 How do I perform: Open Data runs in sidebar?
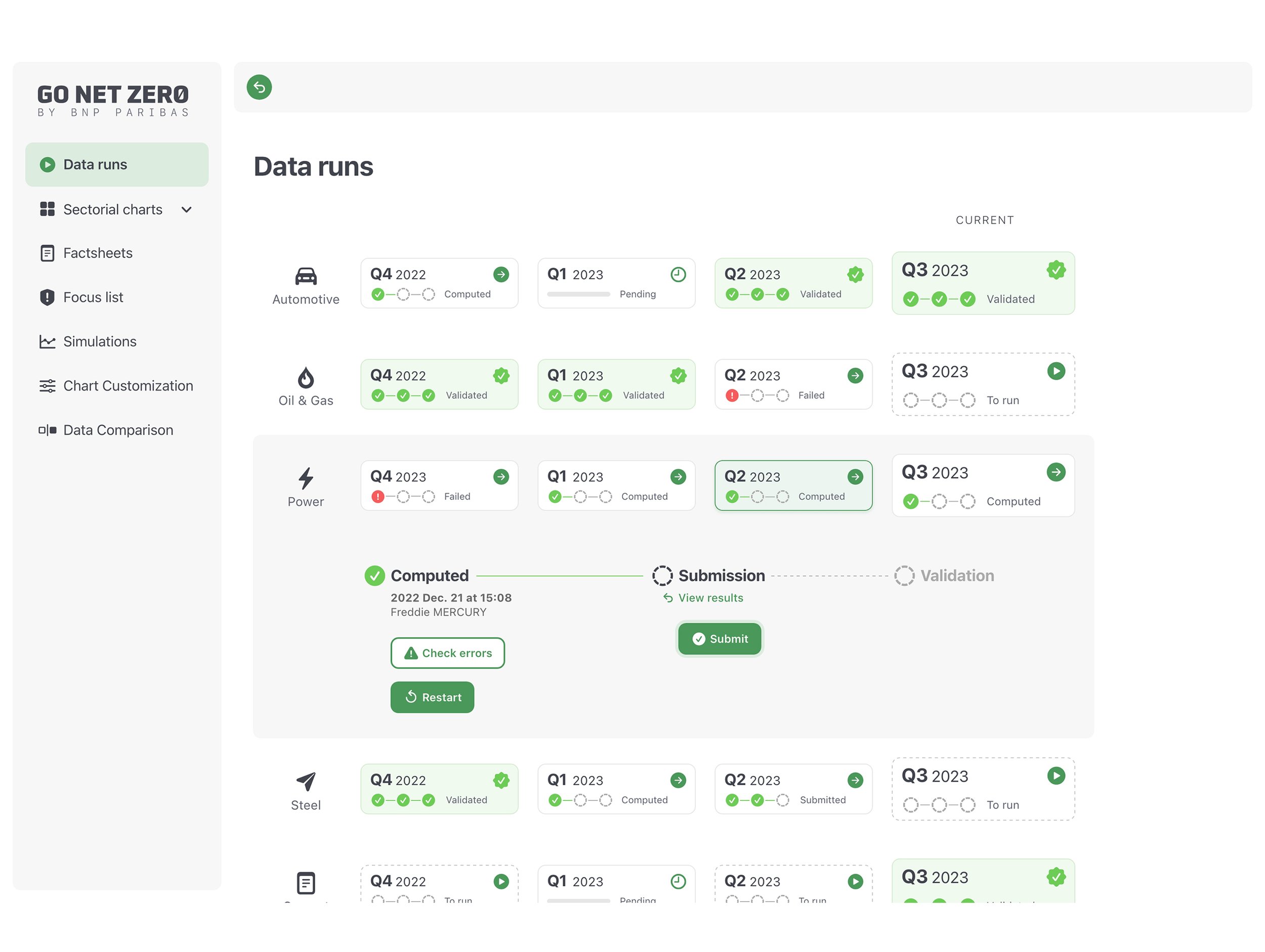pyautogui.click(x=117, y=165)
